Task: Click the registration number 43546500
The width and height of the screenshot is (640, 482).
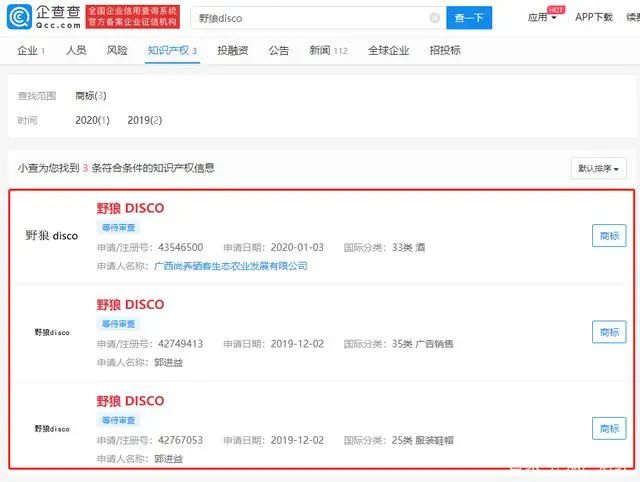Action: [180, 247]
